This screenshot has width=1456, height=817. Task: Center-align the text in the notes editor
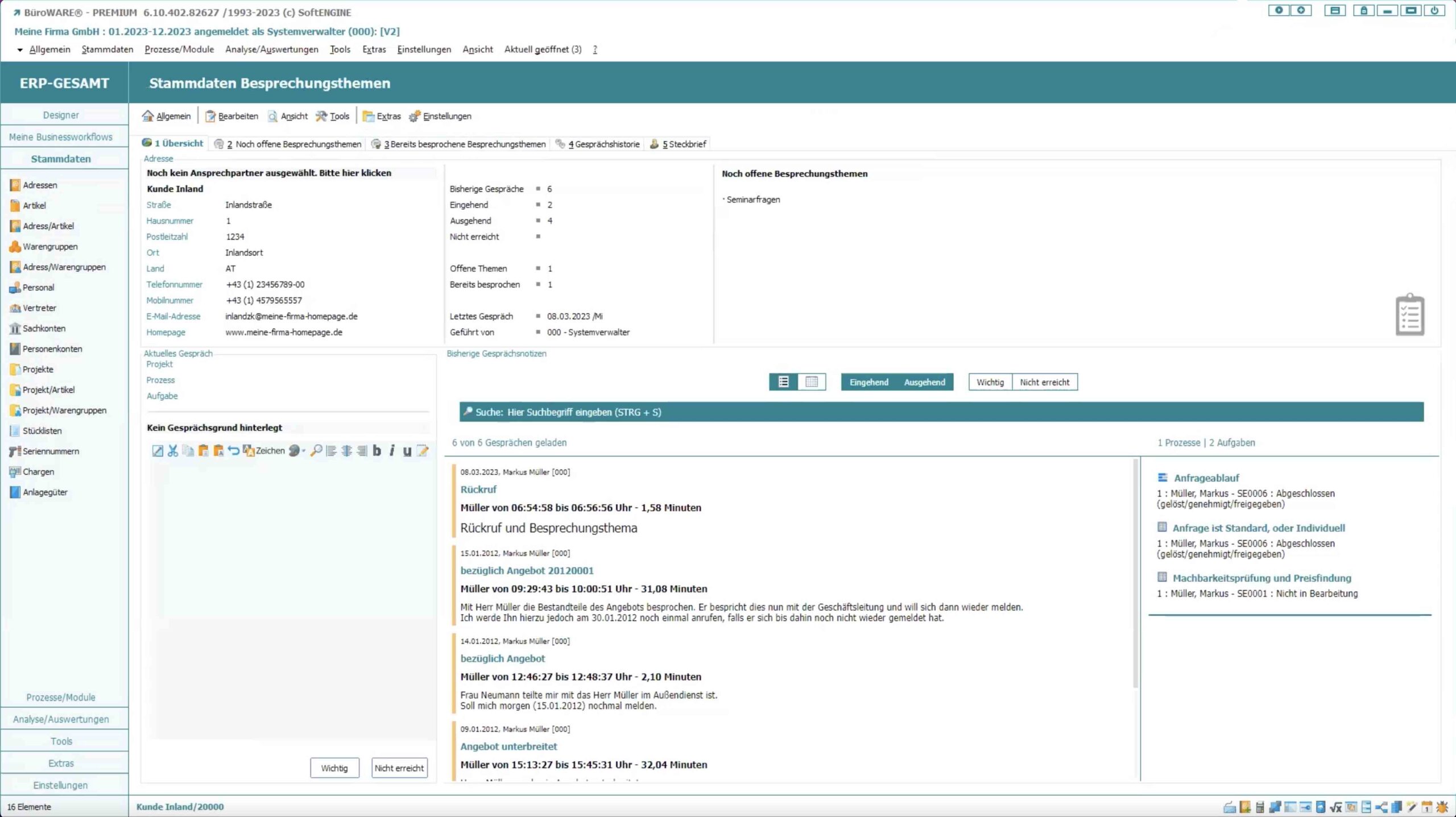click(346, 451)
